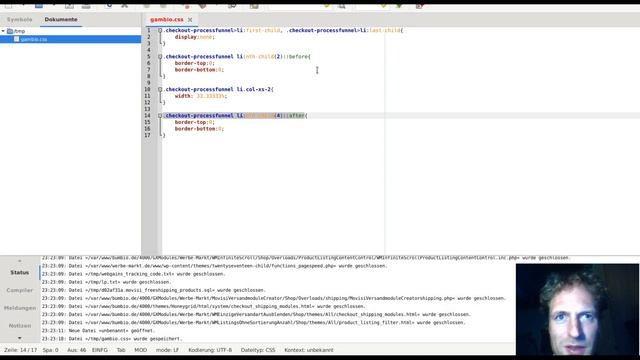Viewport: 640px width, 360px height.
Task: Click 'border-bottom:0;' on line 7
Action: pyautogui.click(x=200, y=70)
